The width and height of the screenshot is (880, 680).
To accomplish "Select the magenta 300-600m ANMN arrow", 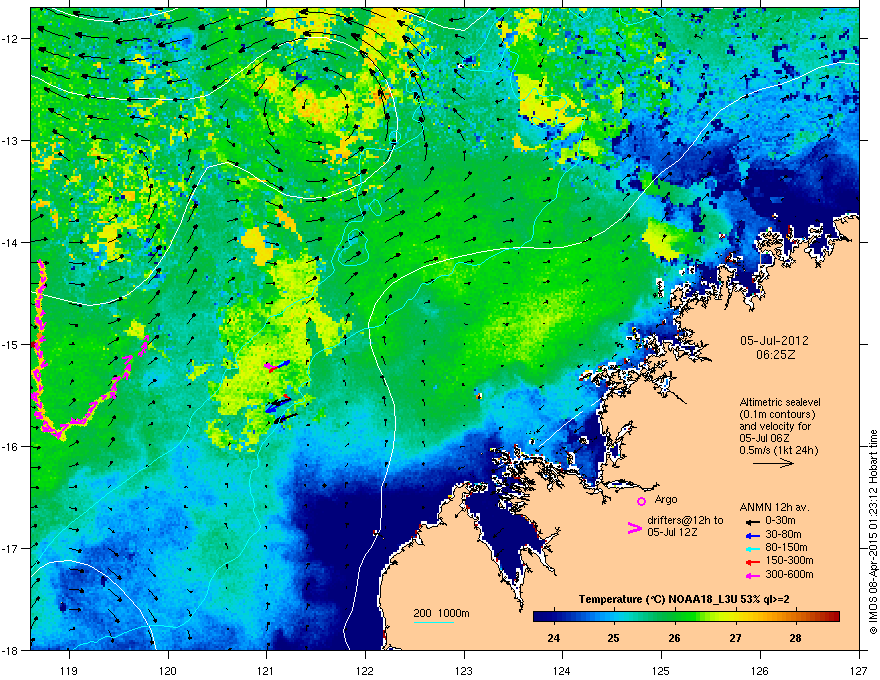I will coord(751,575).
